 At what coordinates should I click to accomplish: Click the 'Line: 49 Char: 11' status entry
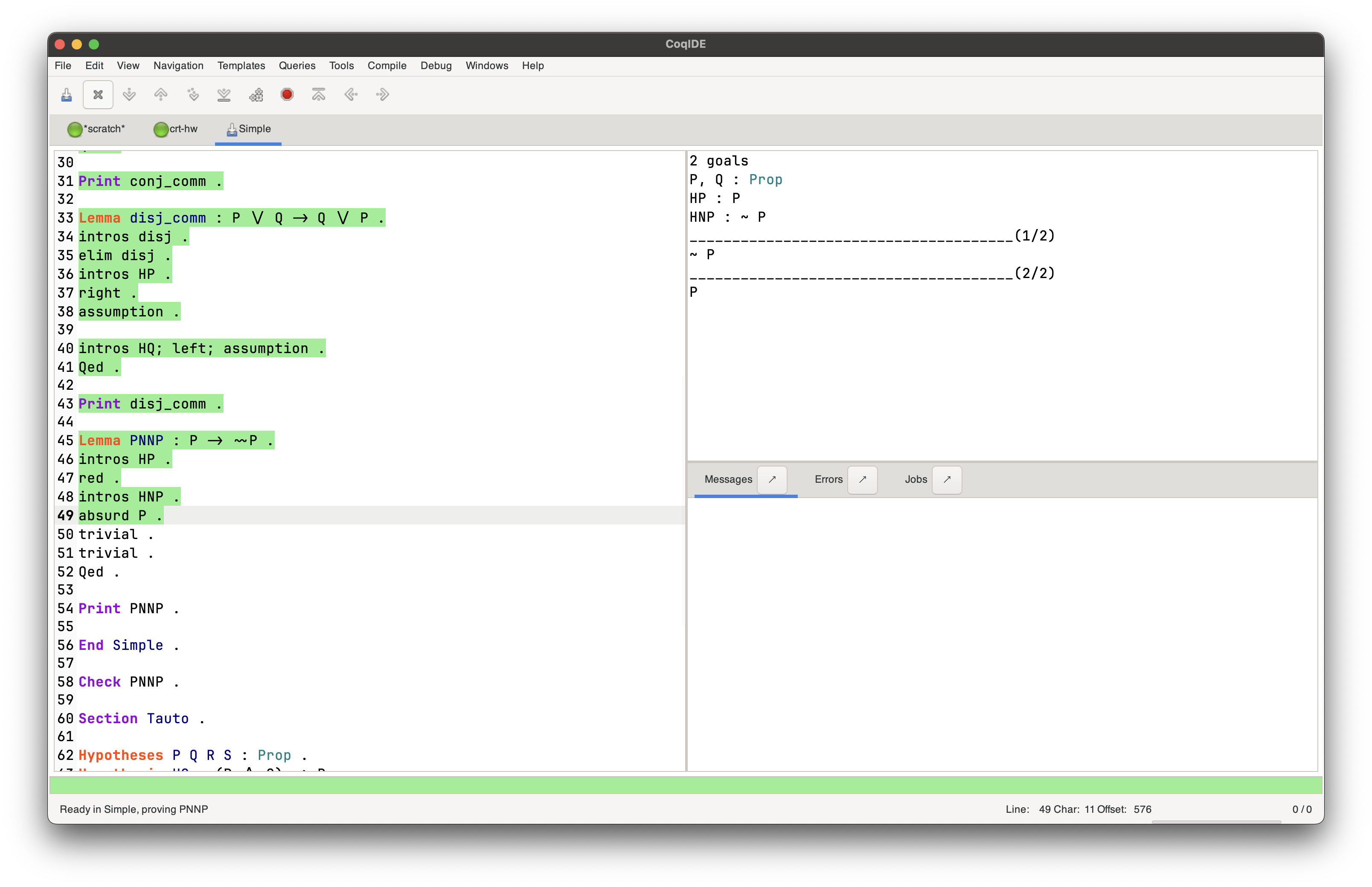(x=1050, y=809)
